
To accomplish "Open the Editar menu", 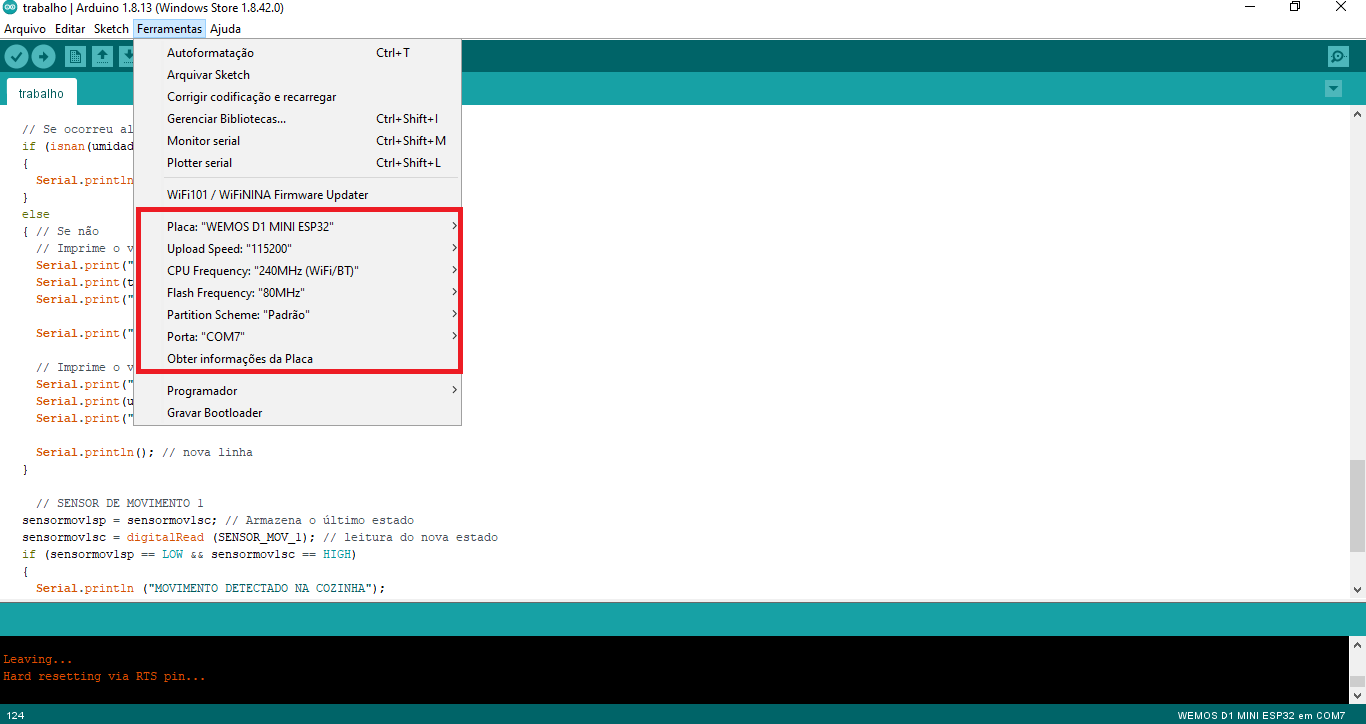I will [x=70, y=29].
